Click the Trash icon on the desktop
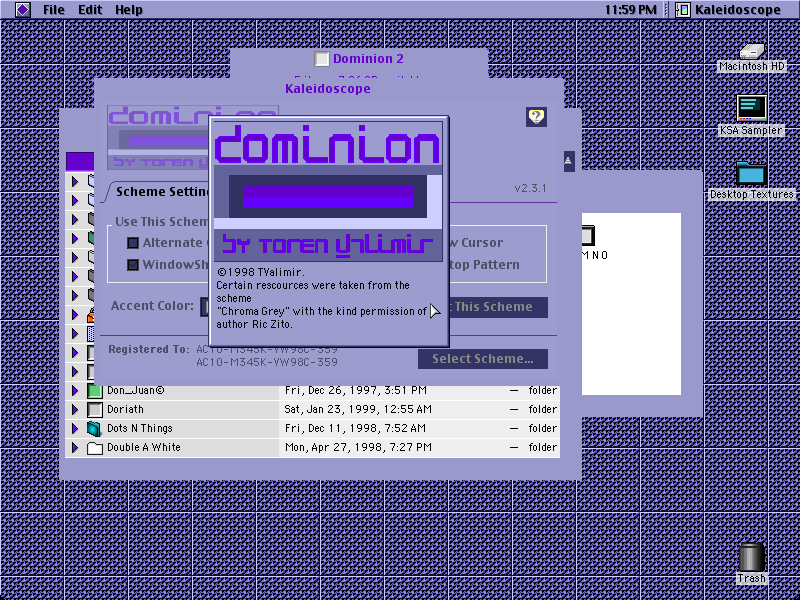This screenshot has height=600, width=800. [752, 557]
